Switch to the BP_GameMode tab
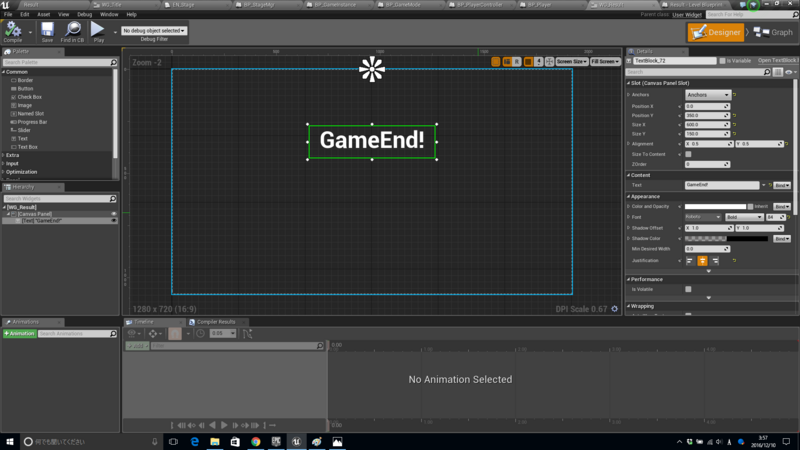The width and height of the screenshot is (800, 450). [x=403, y=5]
